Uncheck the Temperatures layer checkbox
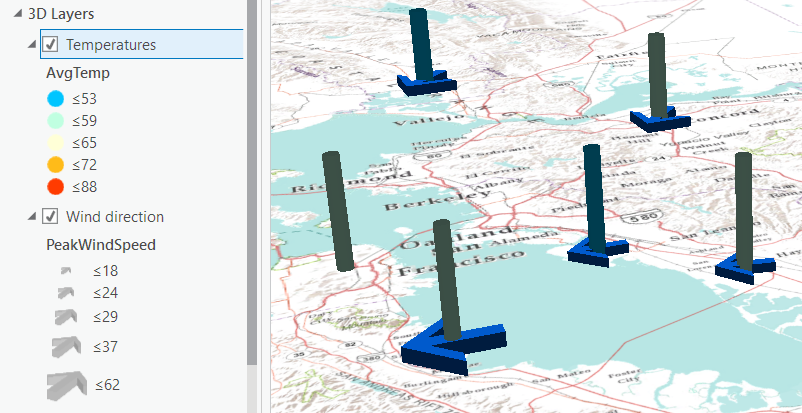The width and height of the screenshot is (802, 413). click(x=50, y=45)
